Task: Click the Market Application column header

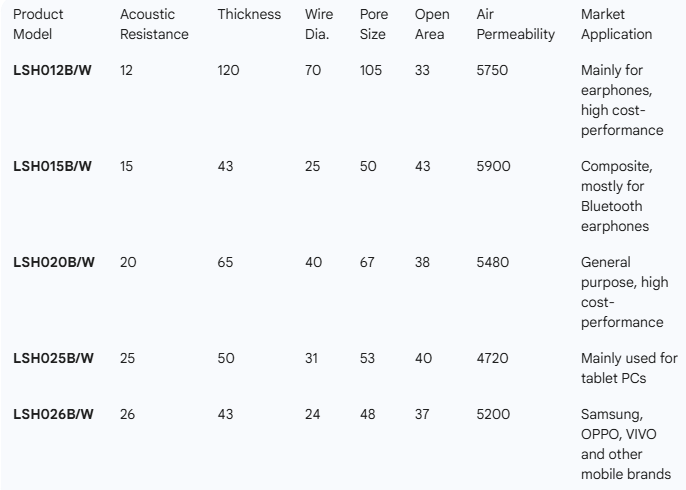Action: click(616, 25)
